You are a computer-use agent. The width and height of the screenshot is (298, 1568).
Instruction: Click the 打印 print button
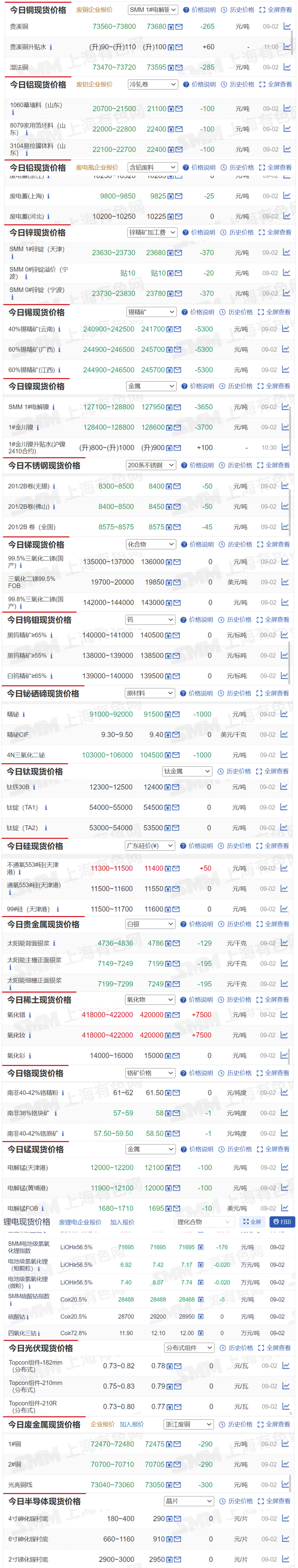(x=282, y=1221)
